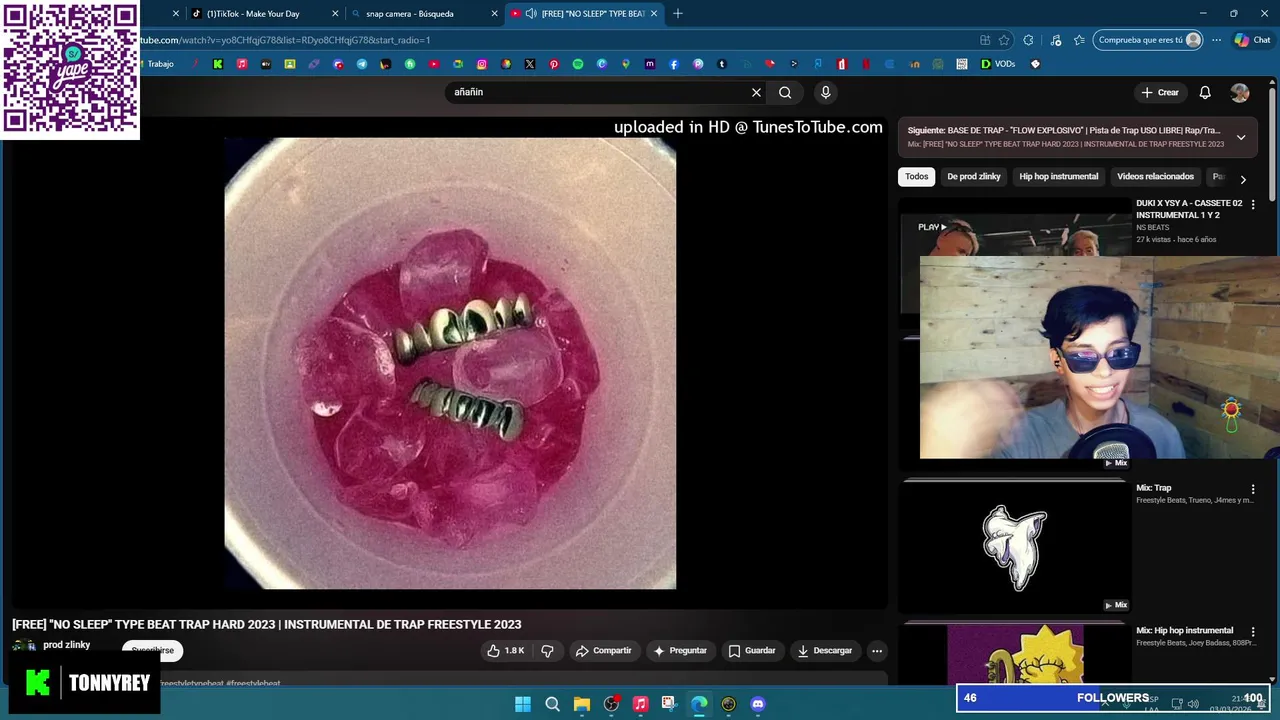Open the Instagram bookmark
Image resolution: width=1280 pixels, height=720 pixels.
coord(482,64)
